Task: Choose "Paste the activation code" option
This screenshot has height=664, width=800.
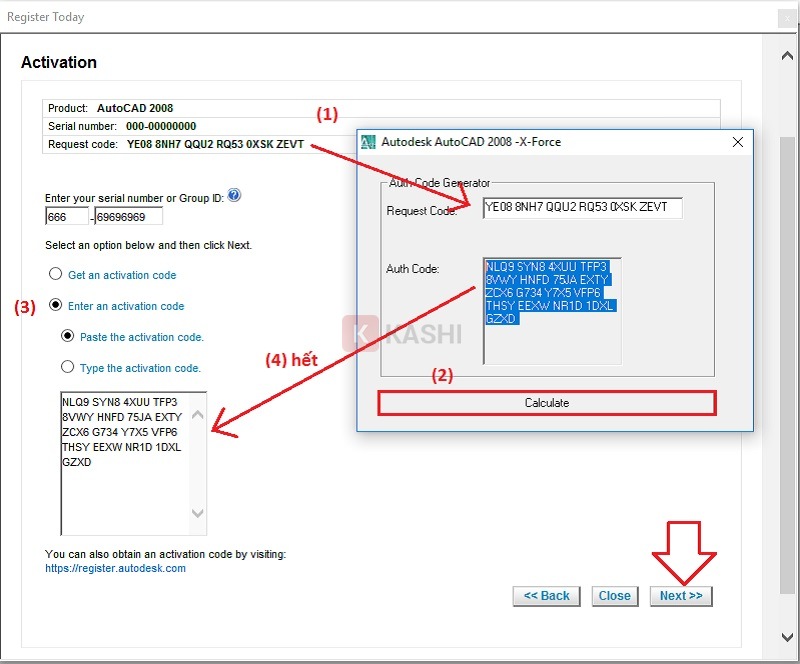Action: pyautogui.click(x=68, y=337)
